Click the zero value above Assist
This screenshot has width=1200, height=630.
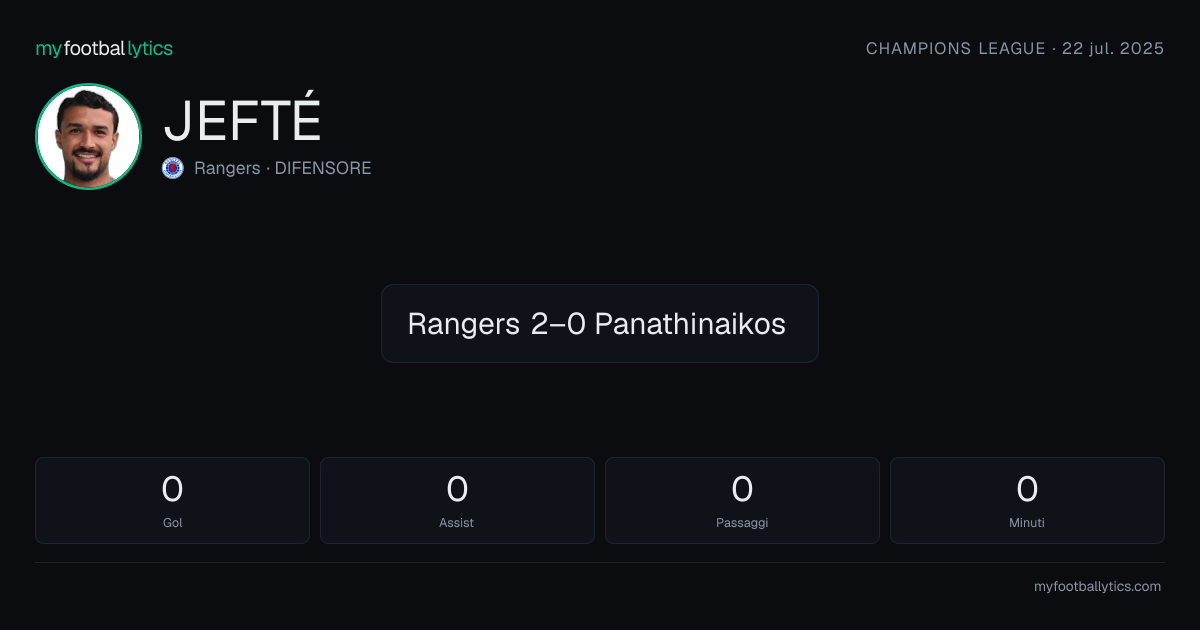point(457,489)
